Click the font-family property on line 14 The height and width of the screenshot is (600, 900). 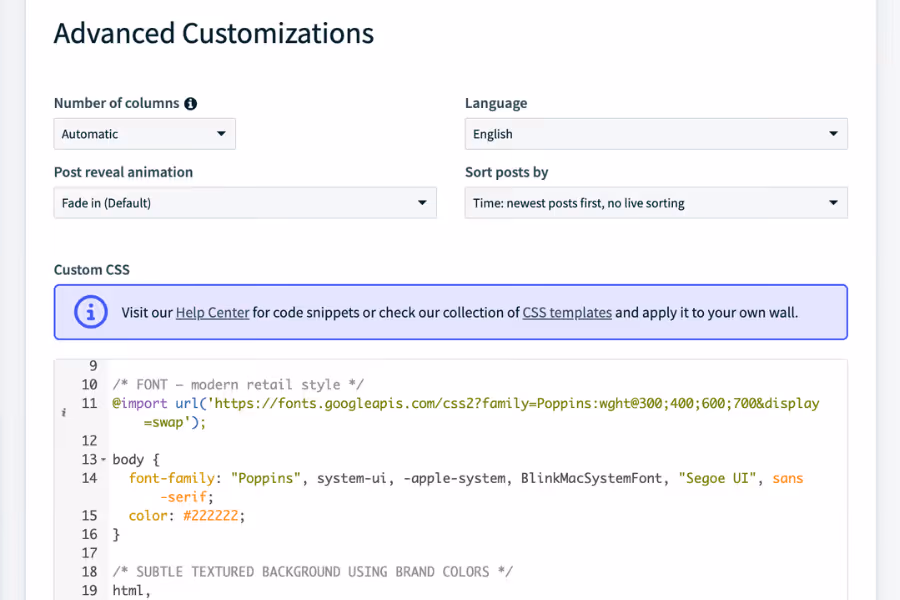point(172,478)
